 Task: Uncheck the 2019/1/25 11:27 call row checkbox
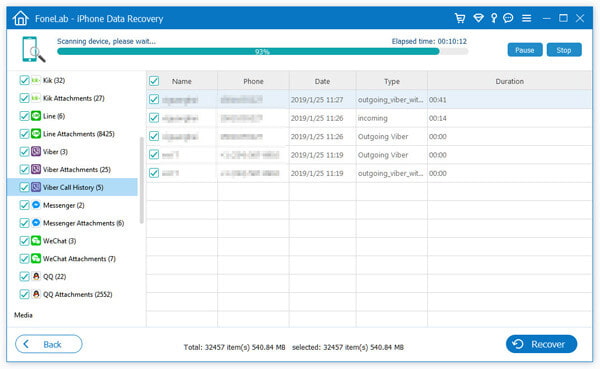coord(154,100)
